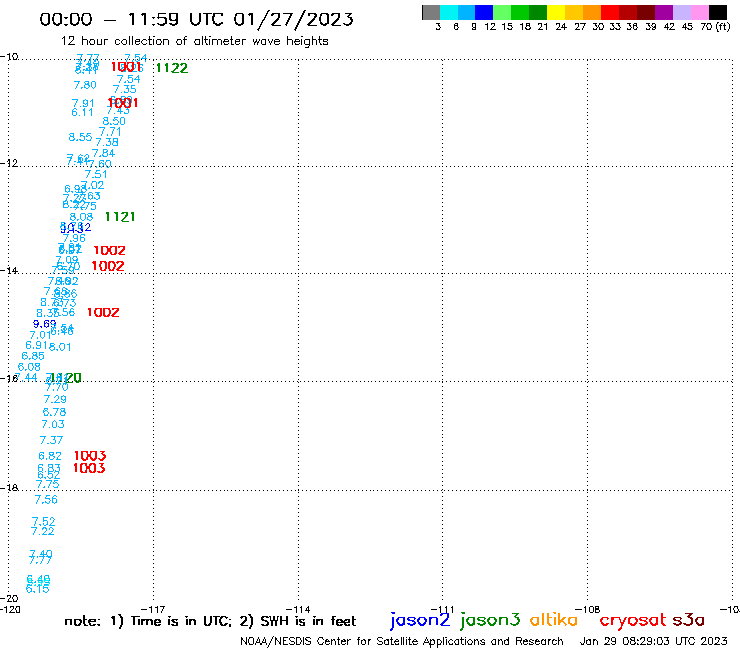Select the pink 70 ft legend swatch
This screenshot has width=740, height=650.
click(x=700, y=12)
